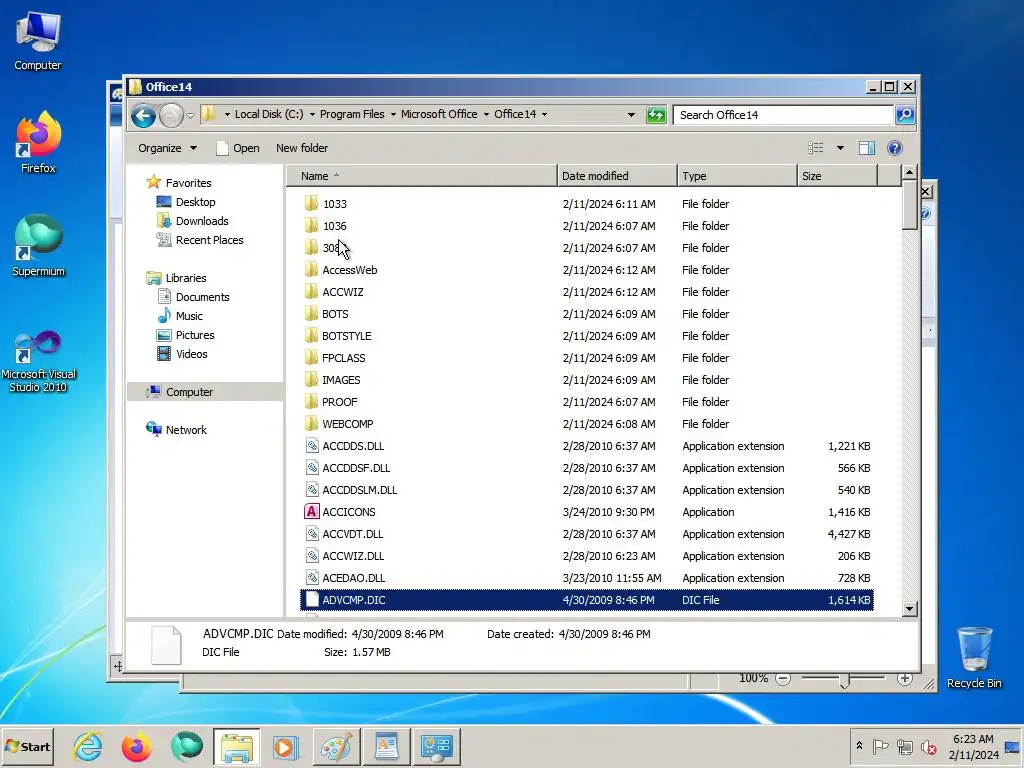Expand the Program Files breadcrumb arrow

click(x=393, y=114)
